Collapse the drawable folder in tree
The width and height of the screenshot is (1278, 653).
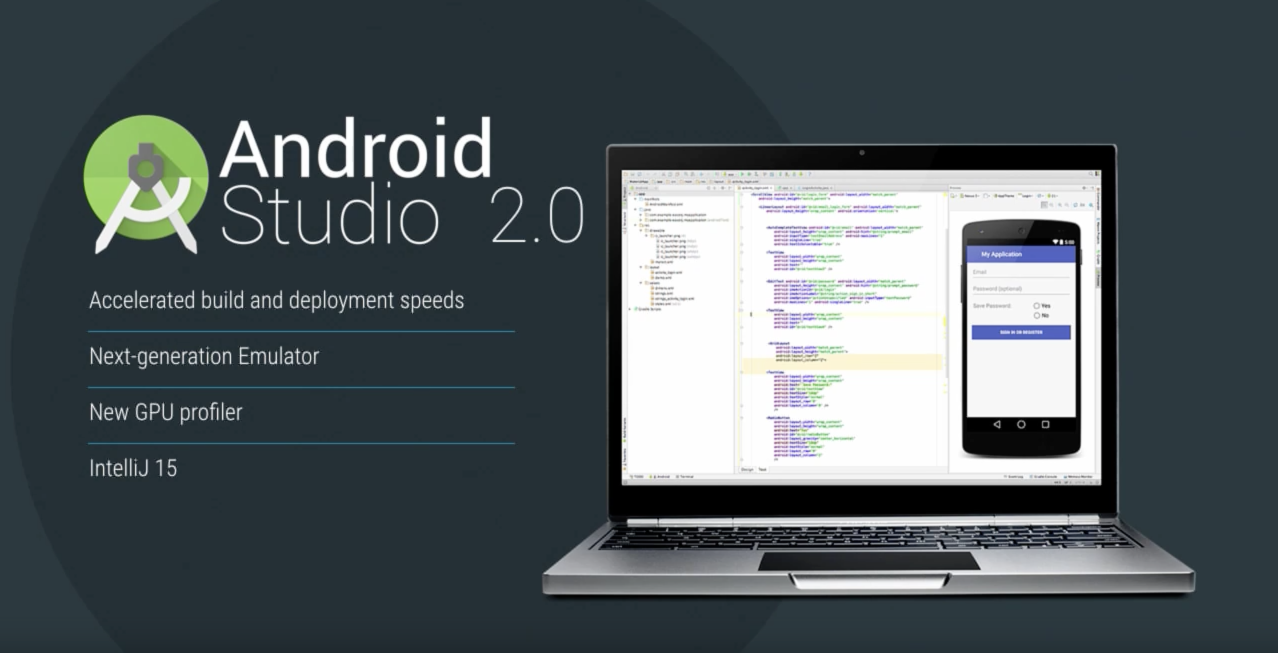640,231
